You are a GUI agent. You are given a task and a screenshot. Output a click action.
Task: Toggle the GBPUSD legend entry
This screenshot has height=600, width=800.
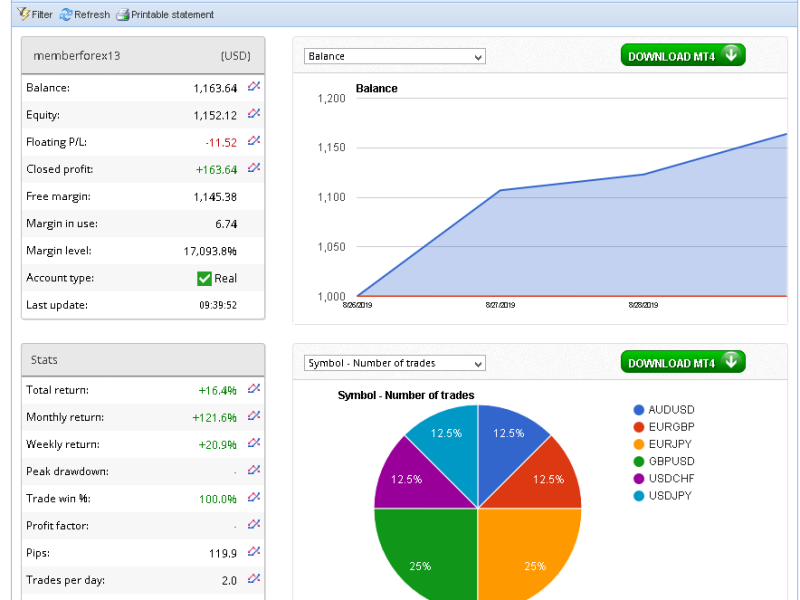[670, 461]
